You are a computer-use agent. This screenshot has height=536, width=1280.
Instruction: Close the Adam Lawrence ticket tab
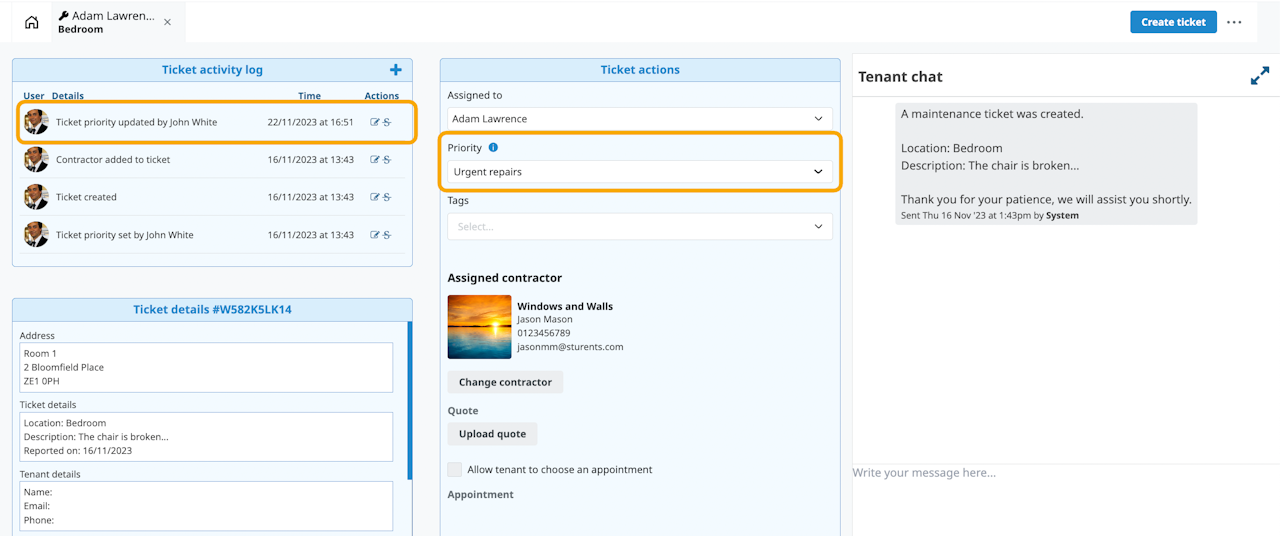167,22
